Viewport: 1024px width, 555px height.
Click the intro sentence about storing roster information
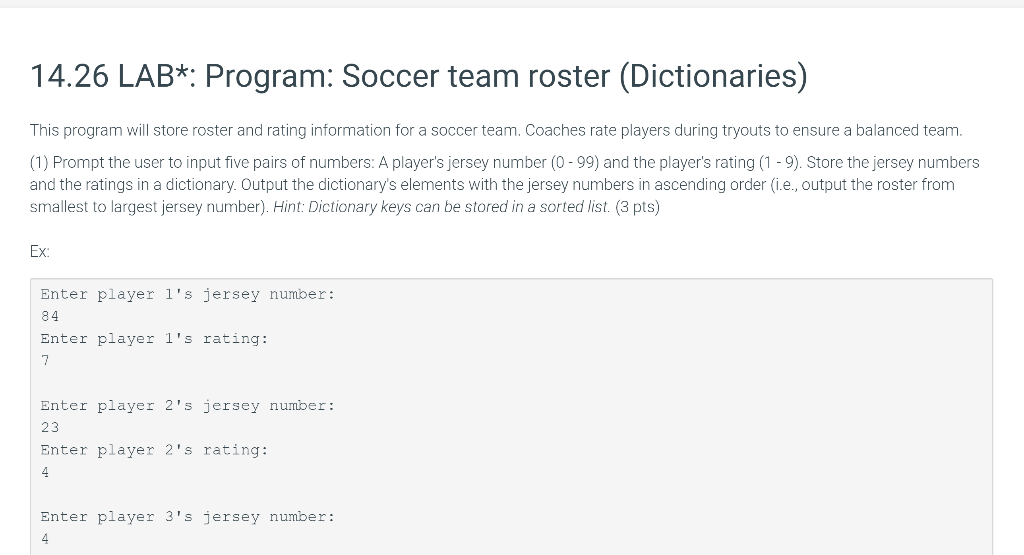(x=496, y=131)
